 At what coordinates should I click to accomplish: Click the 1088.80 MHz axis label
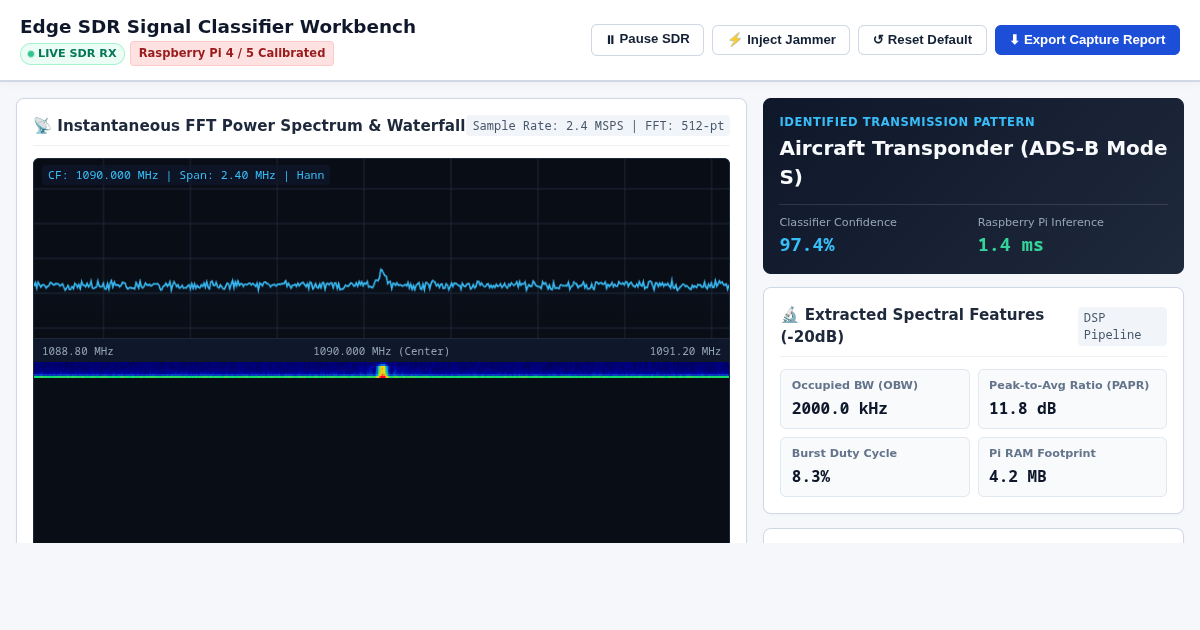click(x=78, y=351)
